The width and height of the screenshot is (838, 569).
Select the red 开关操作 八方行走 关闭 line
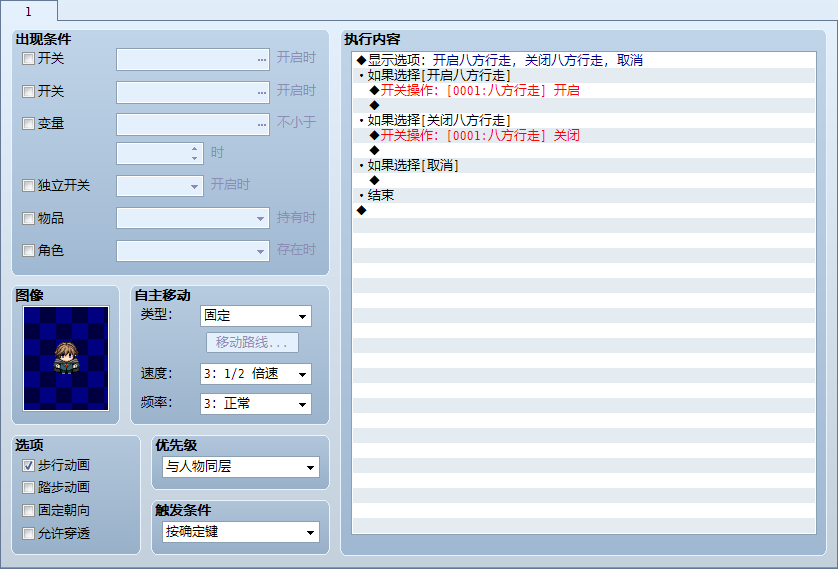pos(584,135)
